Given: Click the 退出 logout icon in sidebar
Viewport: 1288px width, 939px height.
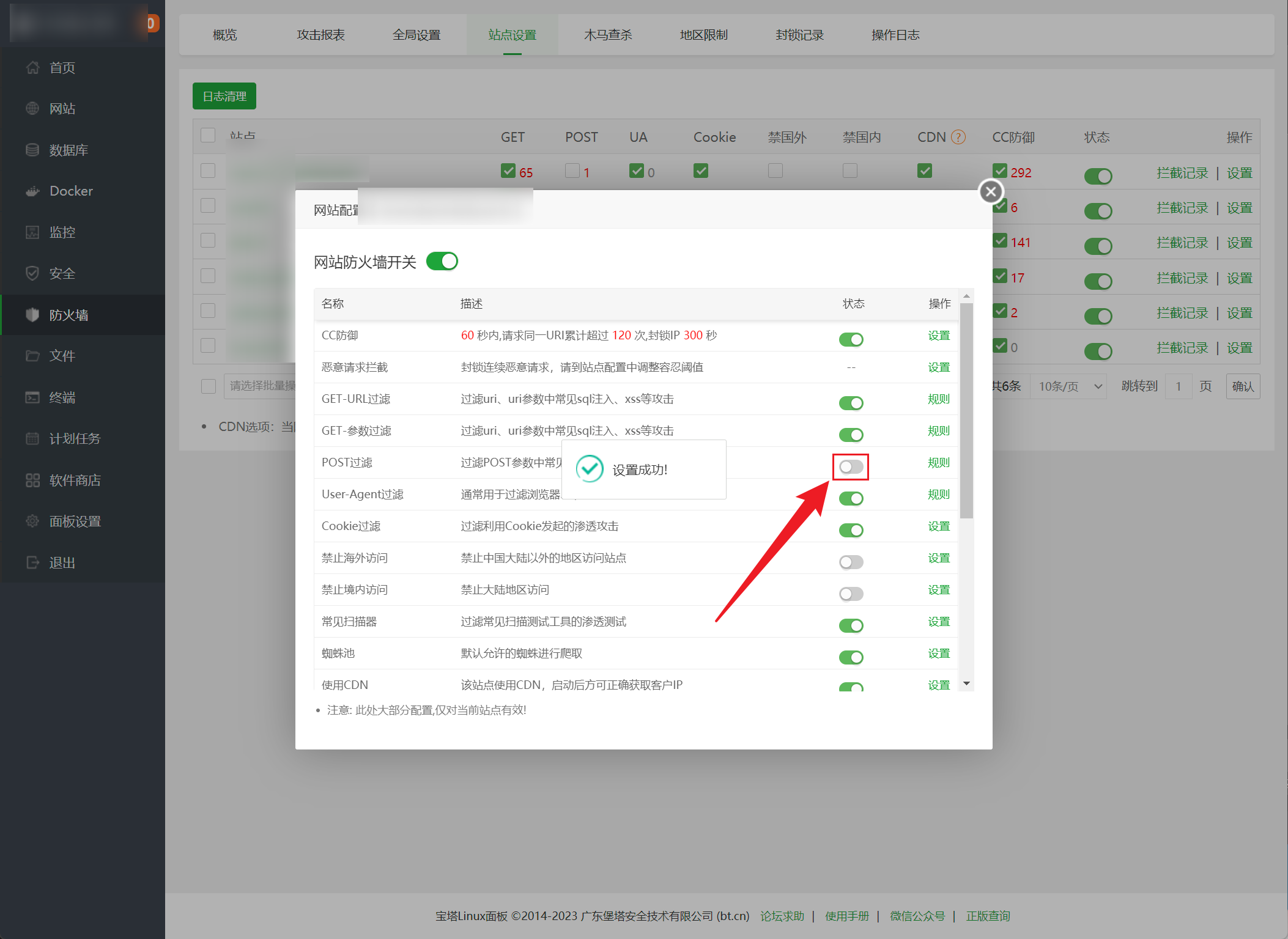Looking at the screenshot, I should (32, 562).
